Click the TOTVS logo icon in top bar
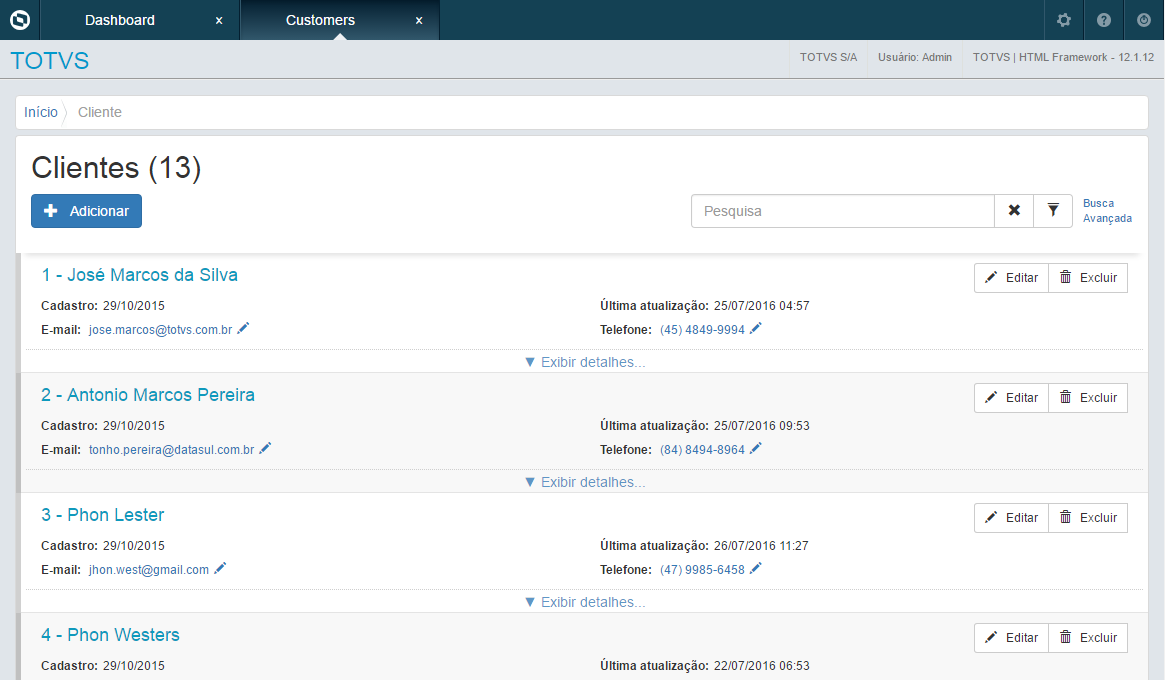 tap(20, 20)
